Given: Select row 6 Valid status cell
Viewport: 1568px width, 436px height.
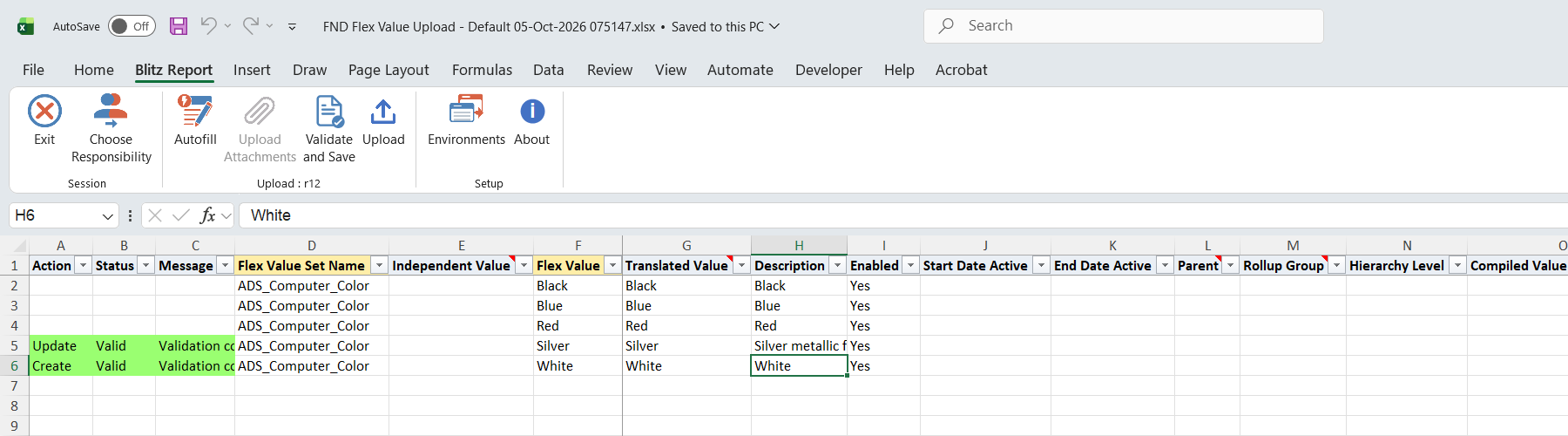Looking at the screenshot, I should pyautogui.click(x=124, y=366).
